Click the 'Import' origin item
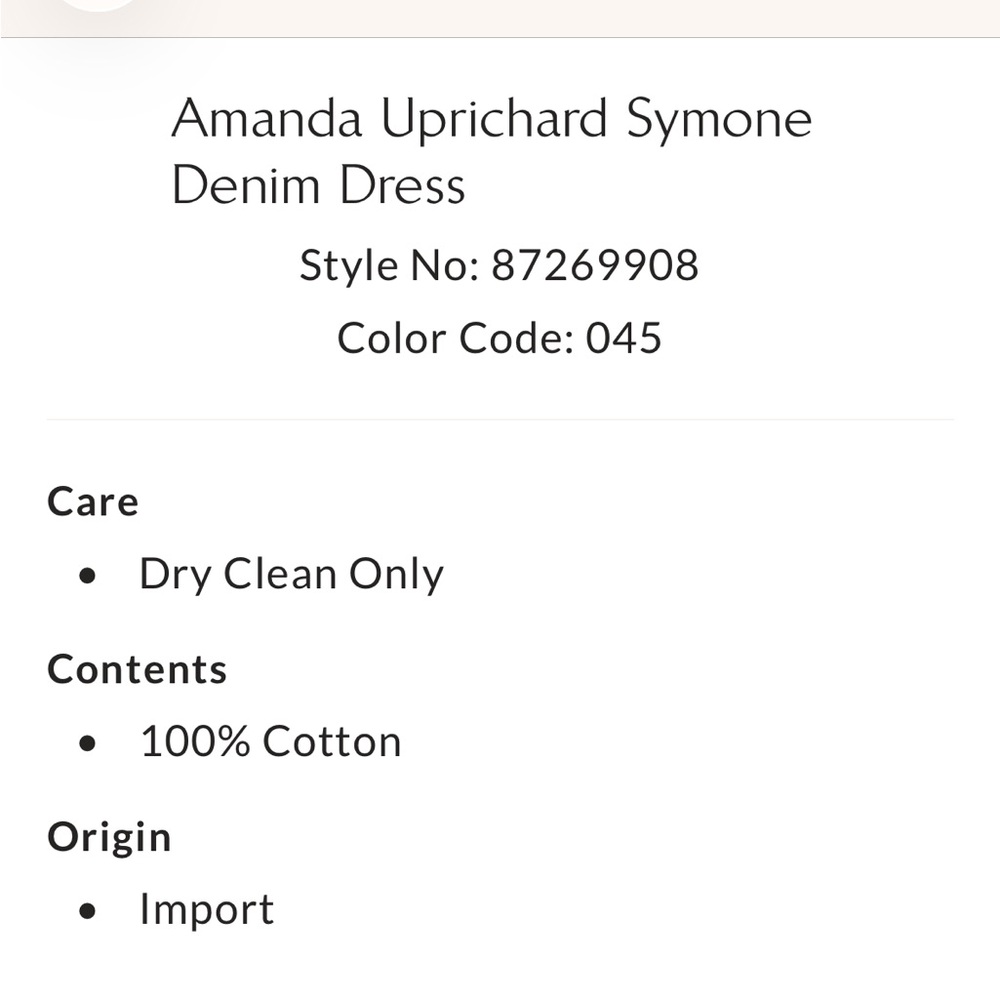Image resolution: width=1000 pixels, height=1000 pixels. tap(206, 909)
